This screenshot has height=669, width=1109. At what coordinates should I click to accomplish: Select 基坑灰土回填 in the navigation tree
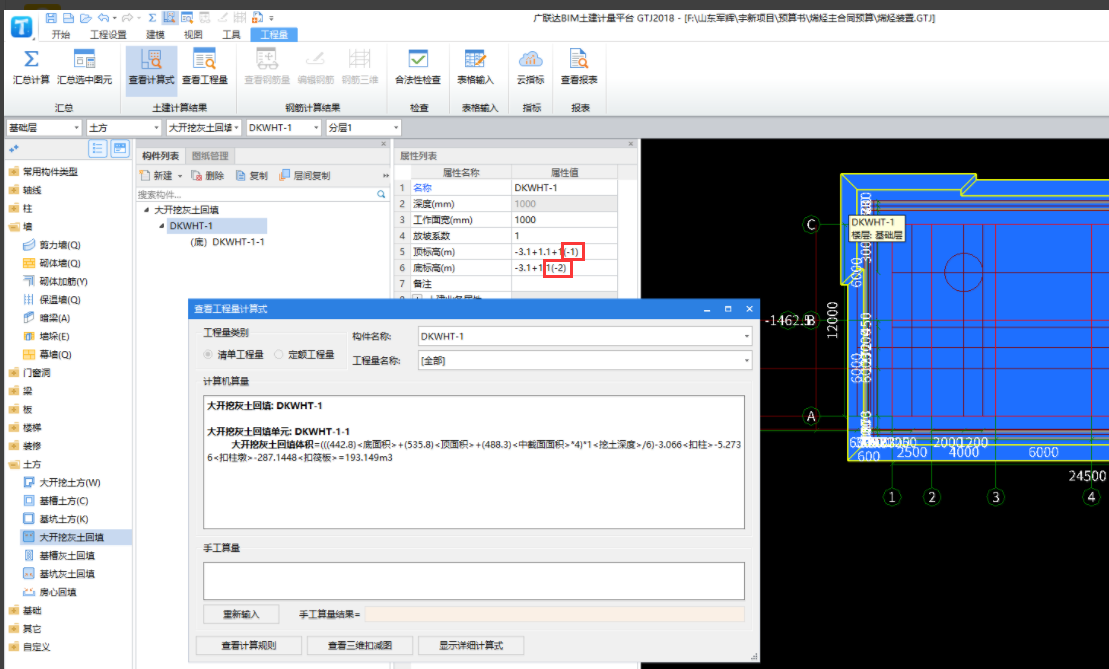click(x=66, y=574)
